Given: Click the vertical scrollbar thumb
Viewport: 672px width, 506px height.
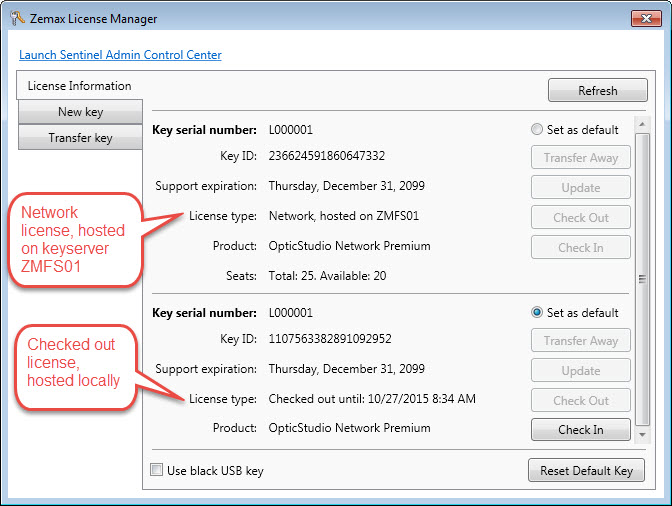Looking at the screenshot, I should (x=642, y=279).
